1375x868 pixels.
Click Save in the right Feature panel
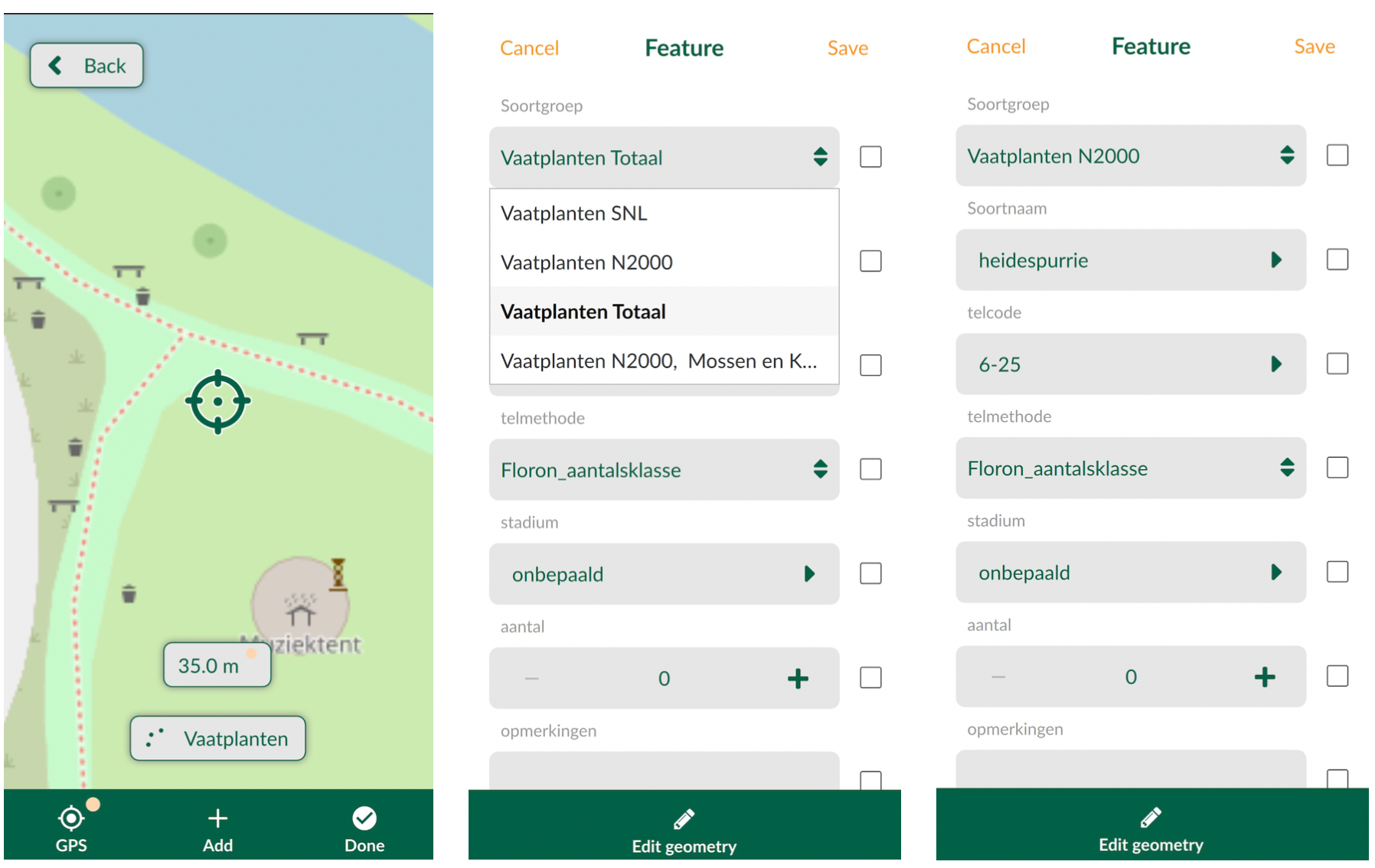pyautogui.click(x=1314, y=47)
